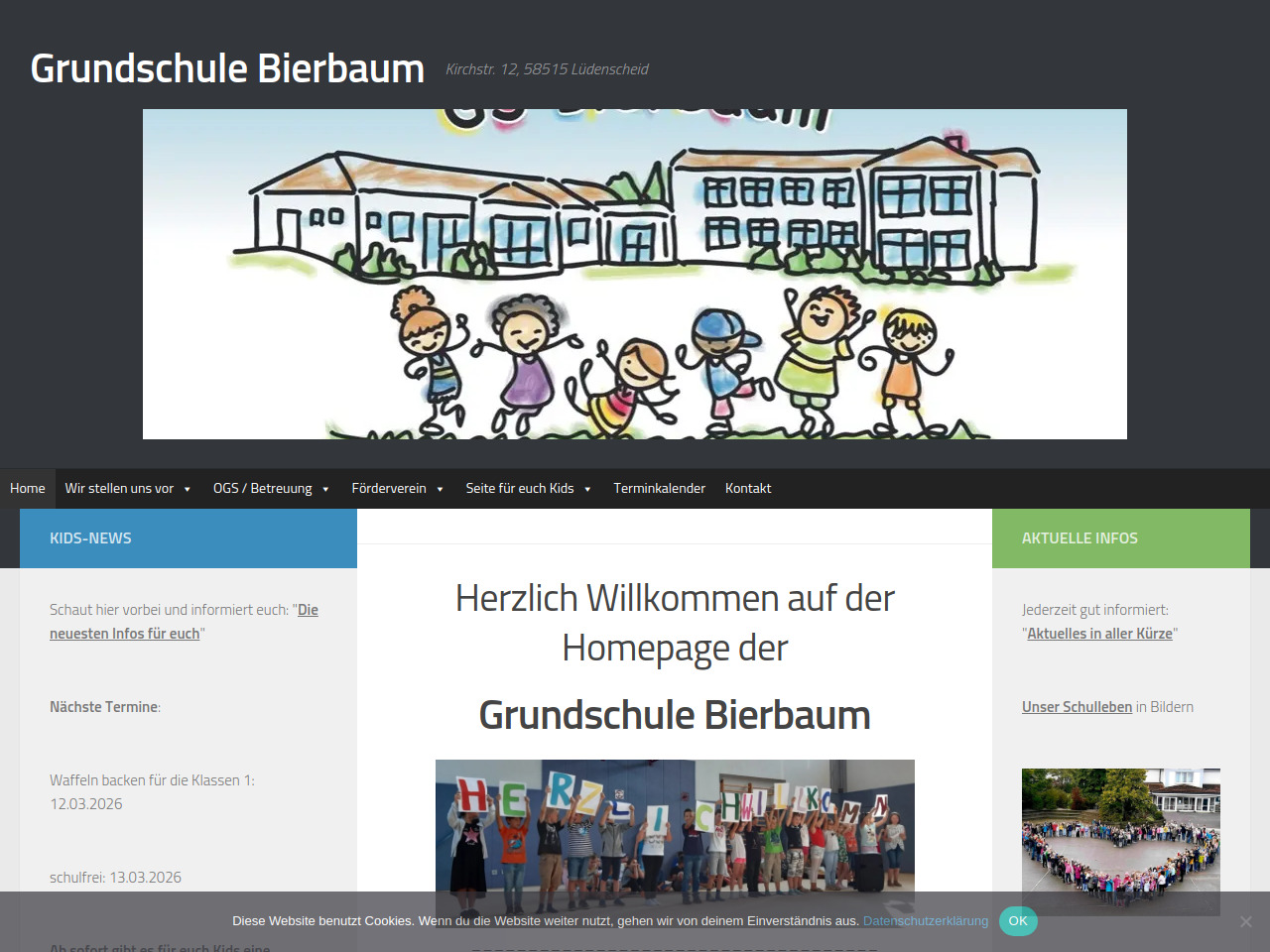
Task: Click the AKTUELLE INFOS sidebar heading
Action: [1079, 538]
